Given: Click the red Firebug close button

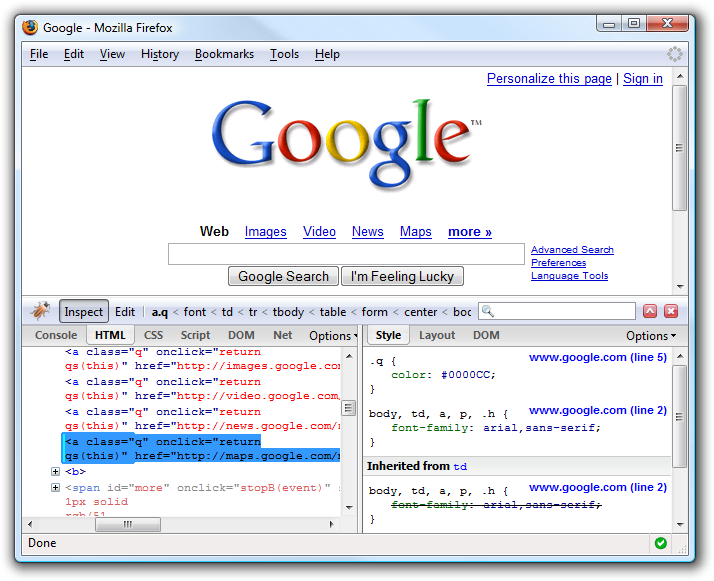Looking at the screenshot, I should click(671, 311).
